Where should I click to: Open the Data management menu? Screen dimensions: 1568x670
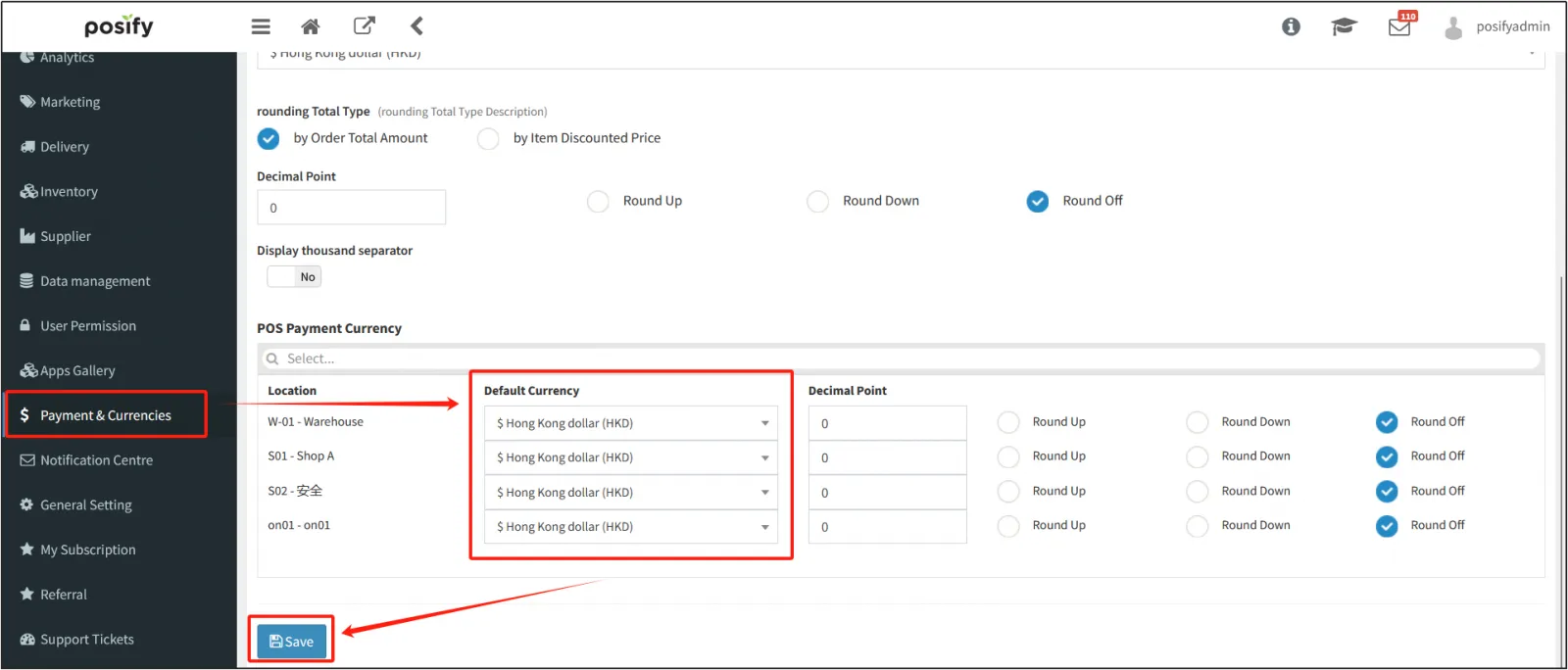click(95, 281)
